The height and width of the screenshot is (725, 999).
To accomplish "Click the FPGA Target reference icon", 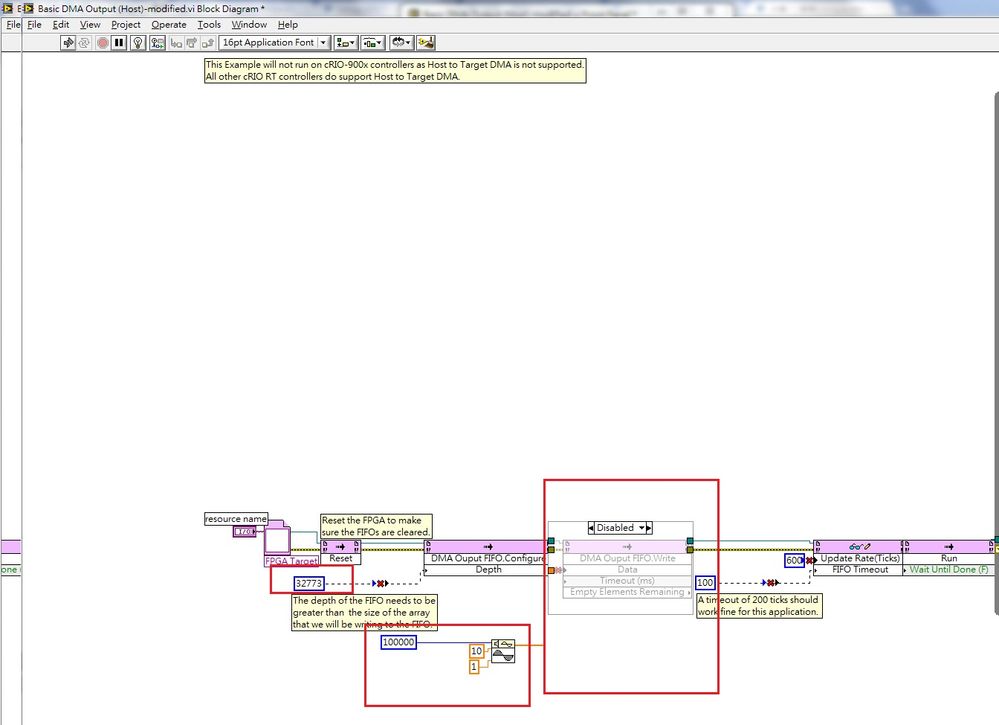I will tap(277, 541).
